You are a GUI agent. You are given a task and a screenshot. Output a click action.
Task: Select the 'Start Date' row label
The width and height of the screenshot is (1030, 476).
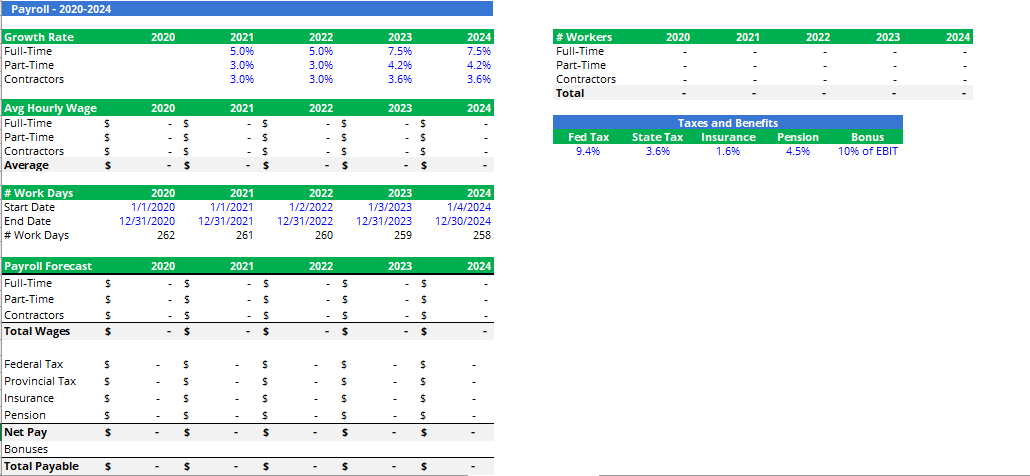tap(29, 207)
